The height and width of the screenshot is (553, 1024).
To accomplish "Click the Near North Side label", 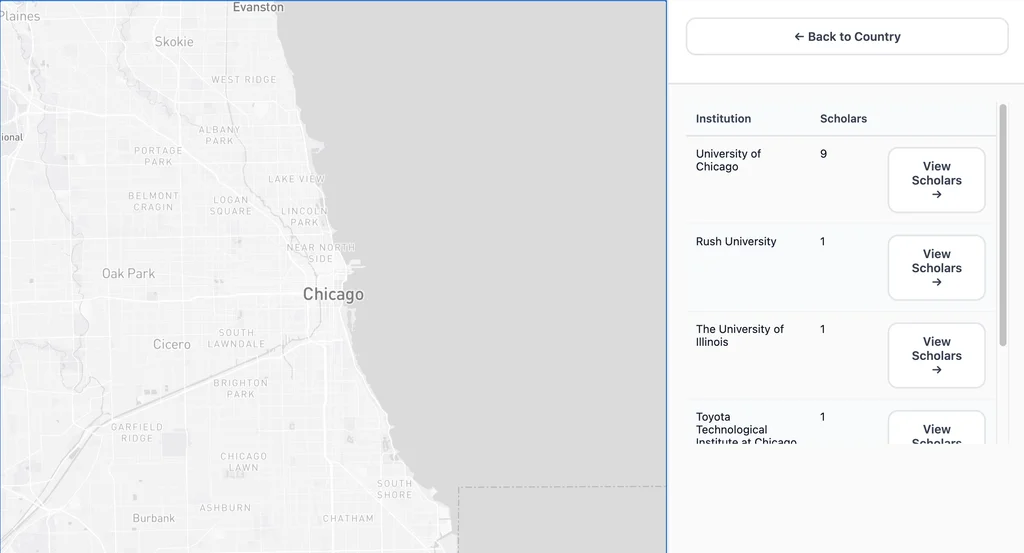I will pyautogui.click(x=321, y=253).
